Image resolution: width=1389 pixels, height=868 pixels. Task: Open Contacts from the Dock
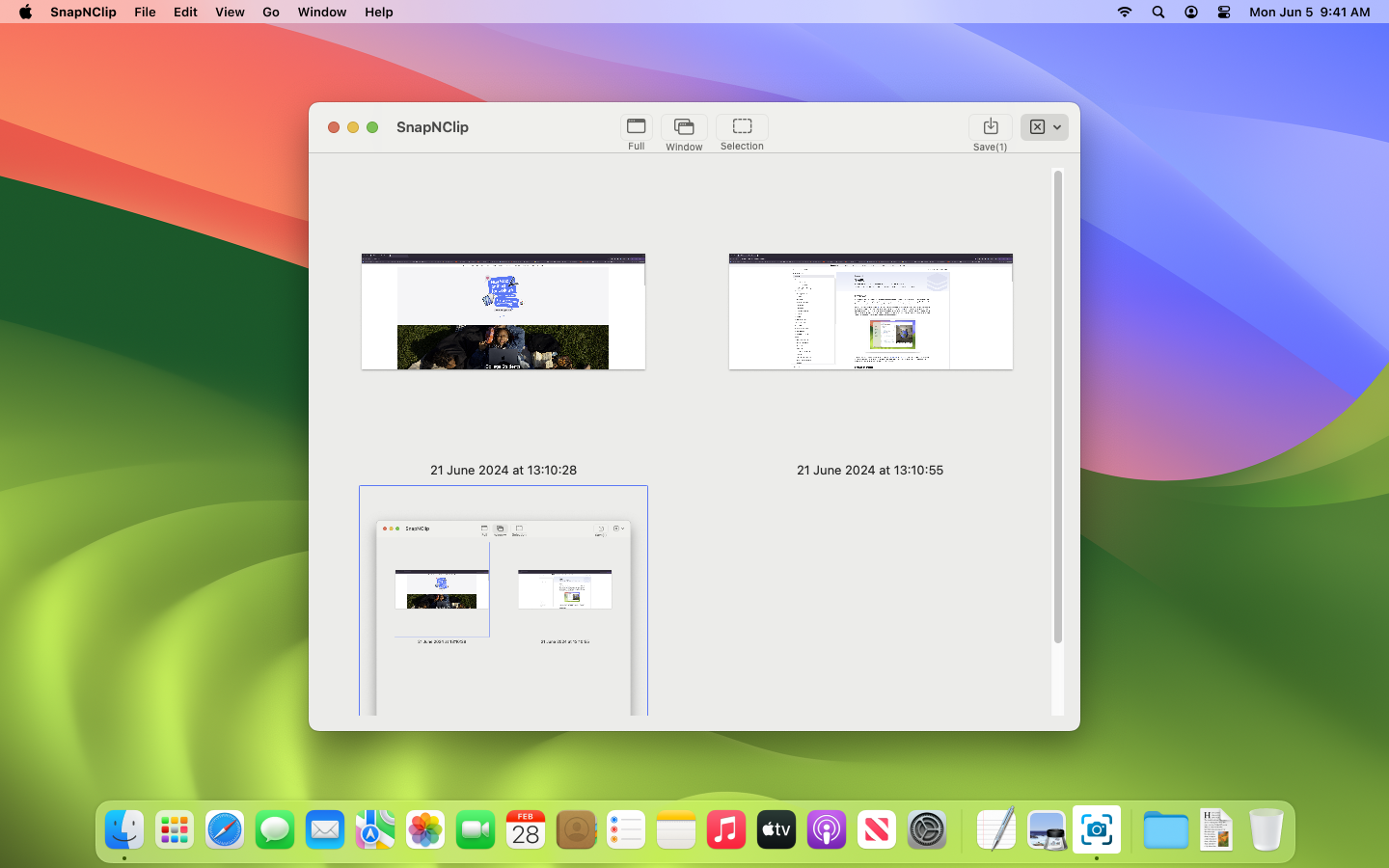coord(576,829)
